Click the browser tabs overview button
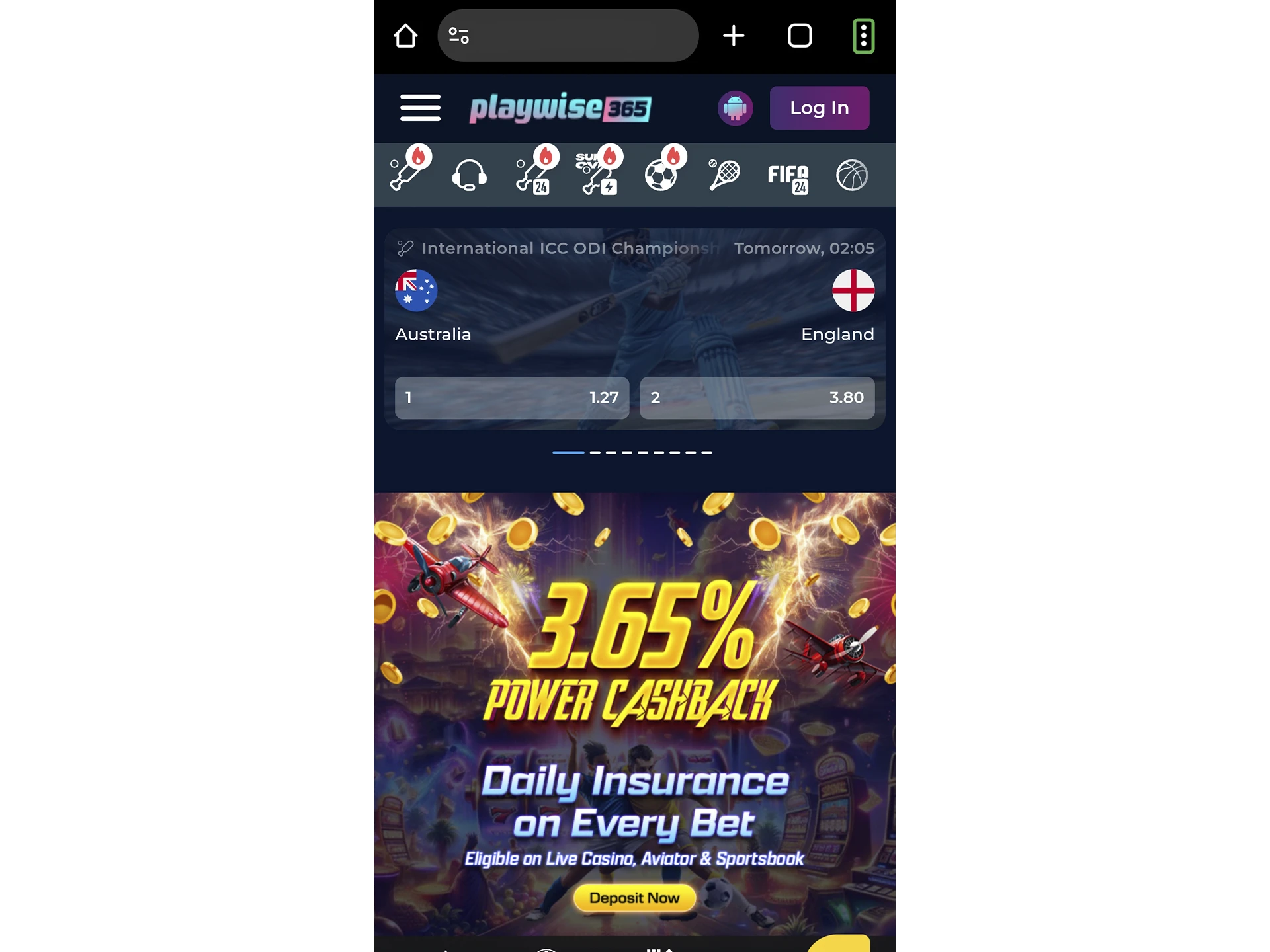Screen dimensions: 1270x952 coord(800,35)
